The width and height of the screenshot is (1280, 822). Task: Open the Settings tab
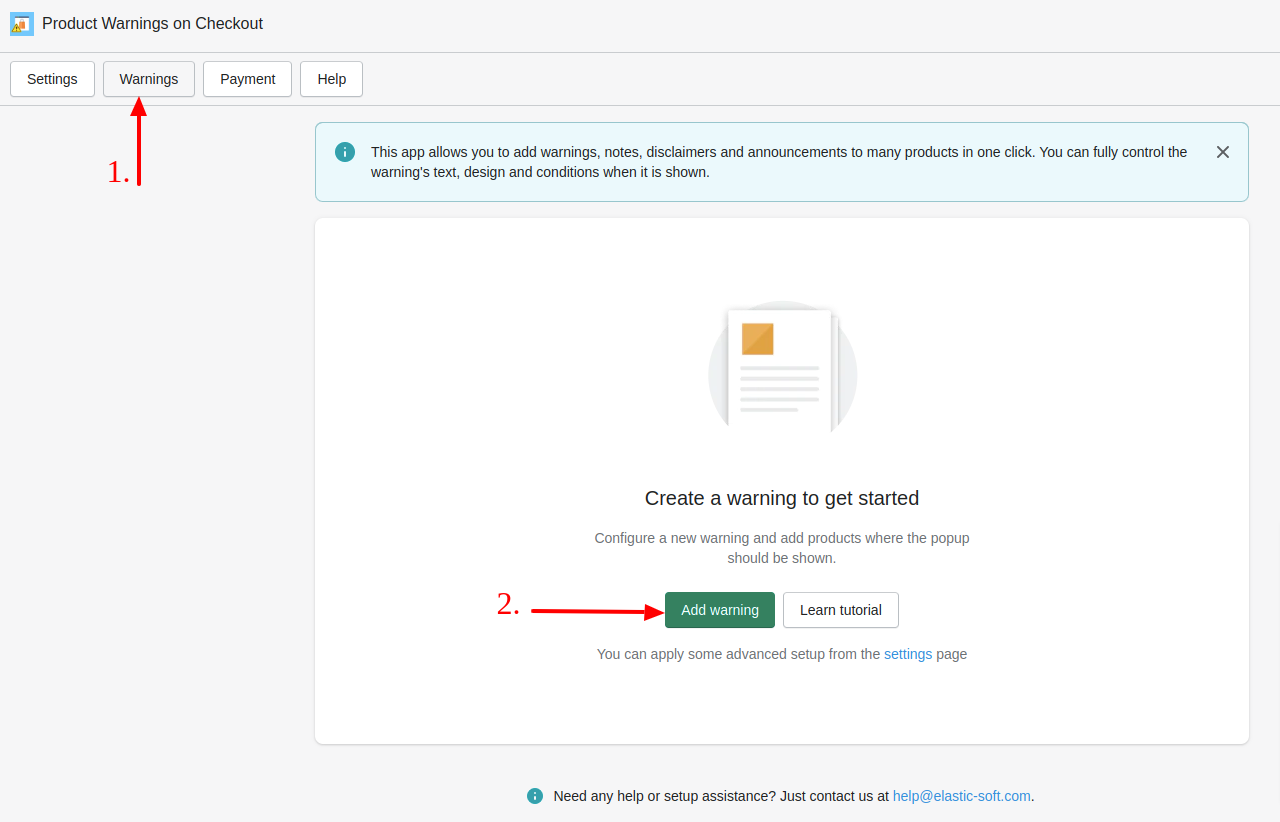pyautogui.click(x=52, y=79)
